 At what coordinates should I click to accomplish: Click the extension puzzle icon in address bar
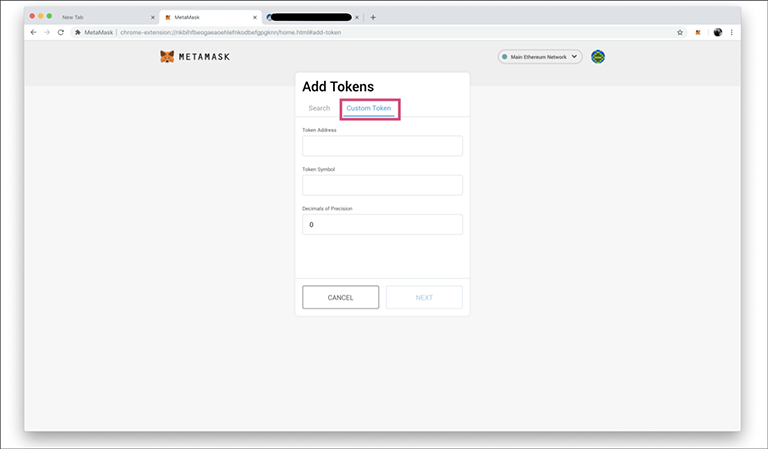tap(77, 32)
